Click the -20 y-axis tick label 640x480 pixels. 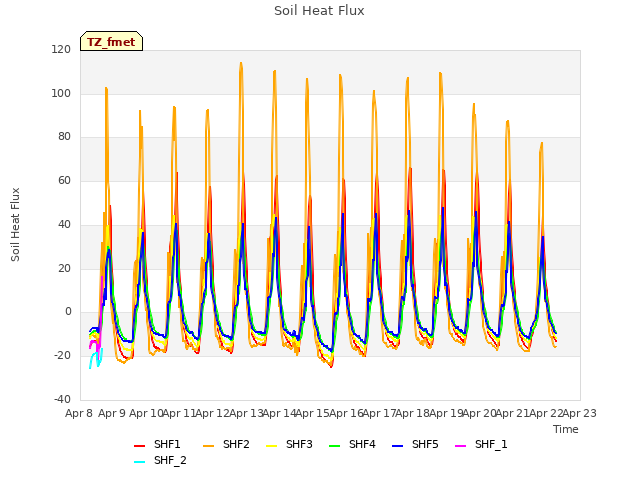click(x=62, y=356)
